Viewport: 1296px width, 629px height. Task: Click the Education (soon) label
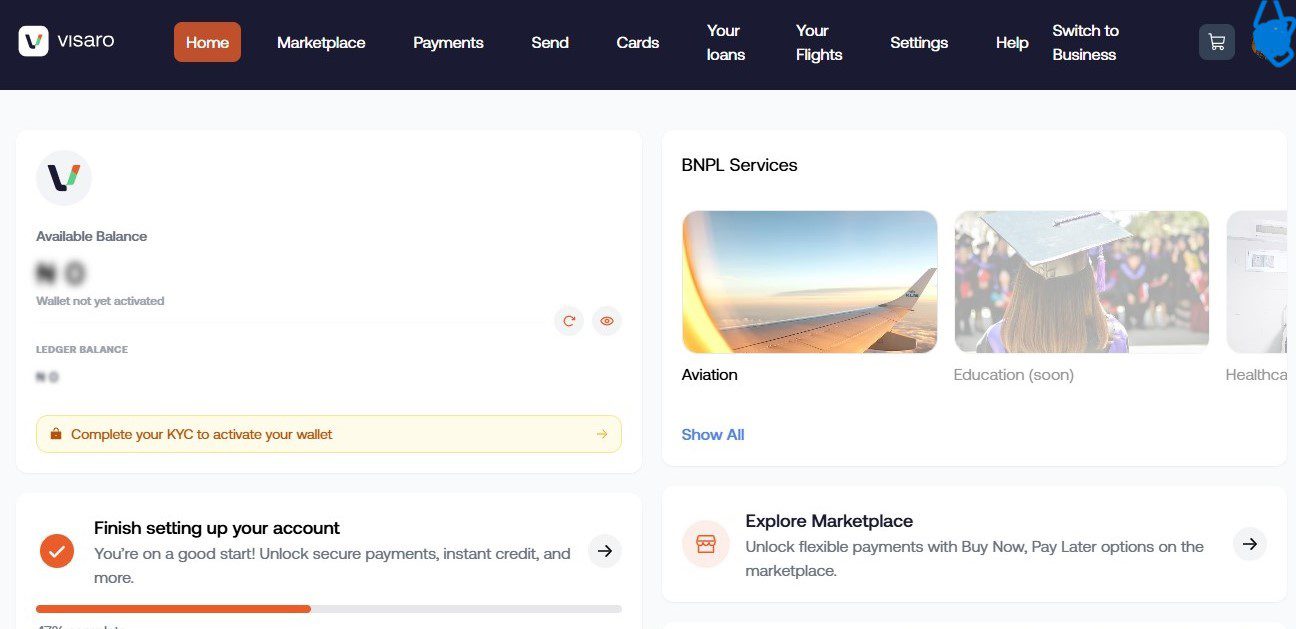pyautogui.click(x=1014, y=375)
